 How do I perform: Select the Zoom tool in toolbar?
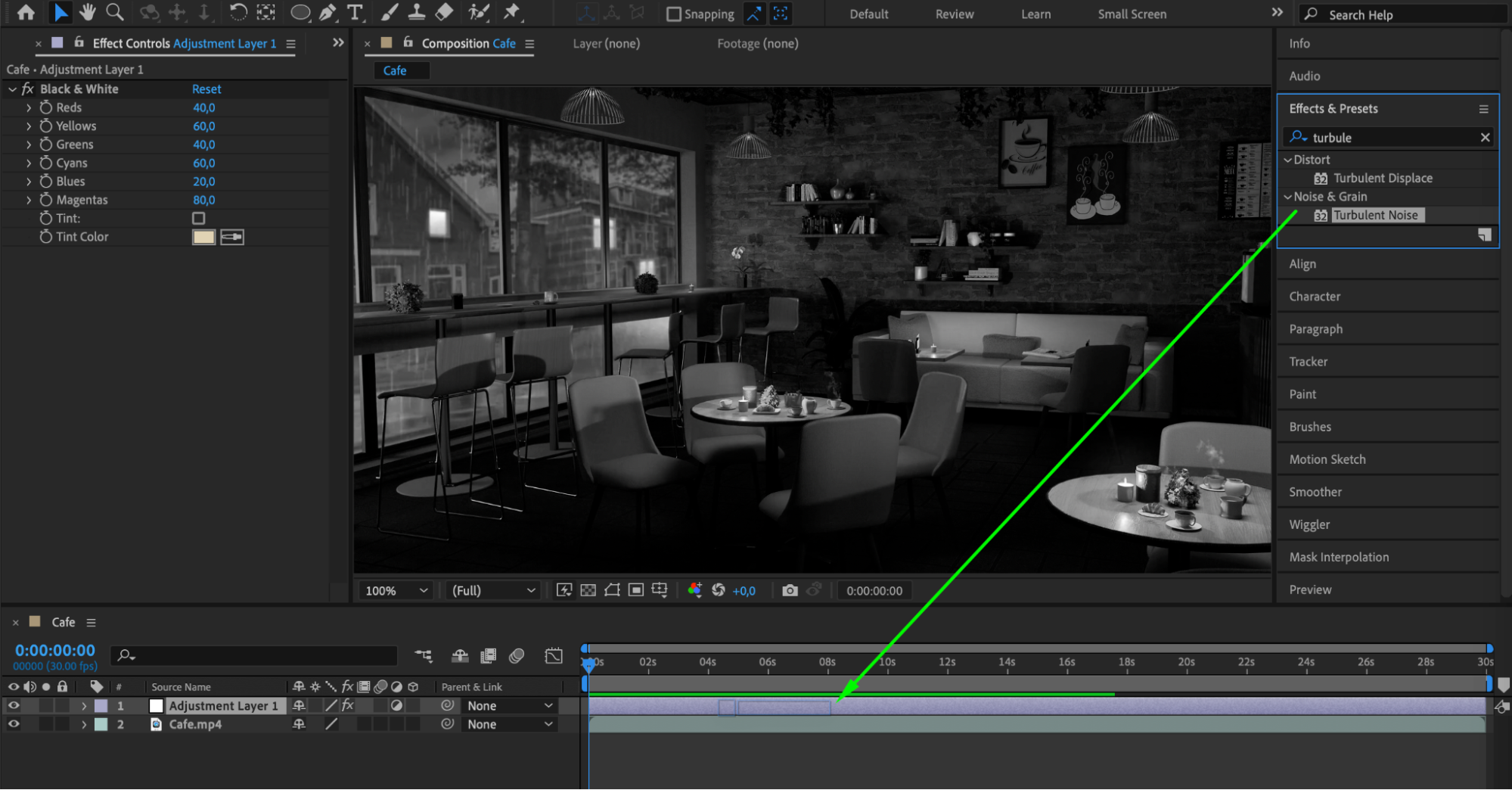click(115, 12)
